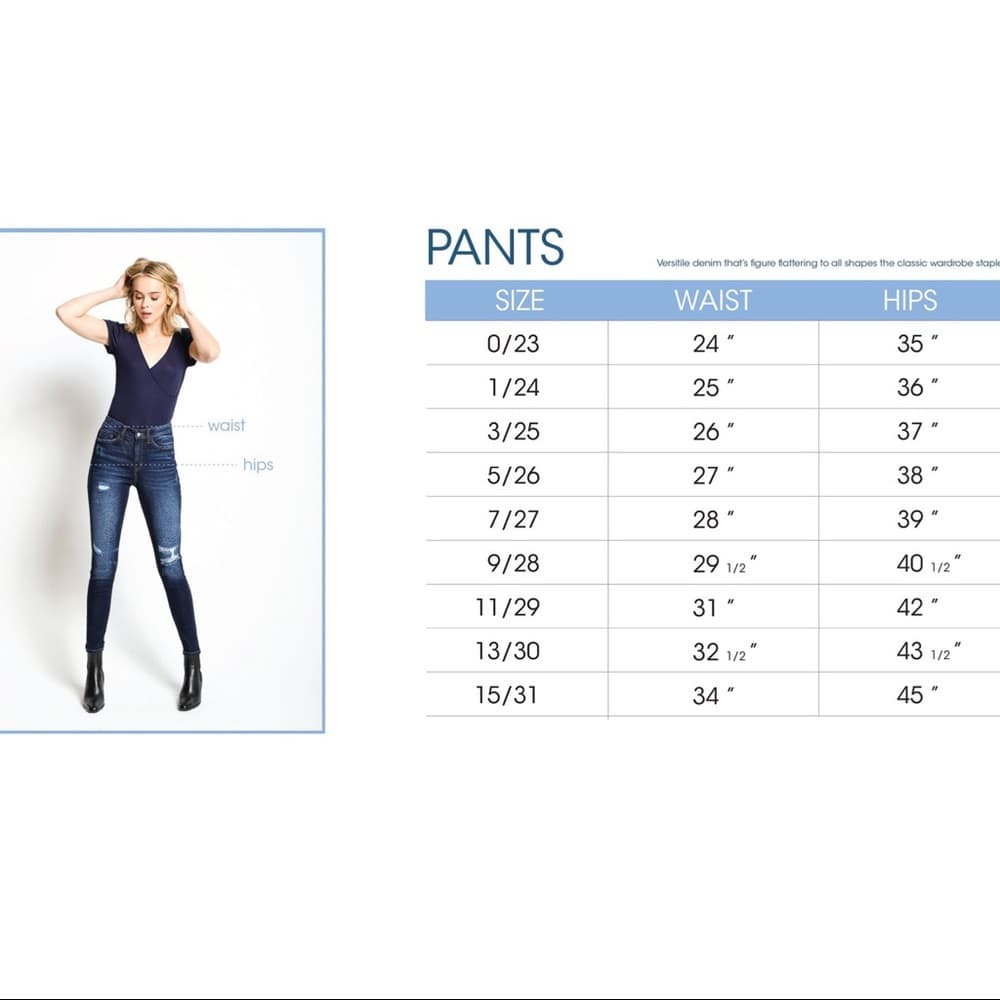Click waist value 25"
Viewport: 1000px width, 1000px height.
(x=714, y=387)
